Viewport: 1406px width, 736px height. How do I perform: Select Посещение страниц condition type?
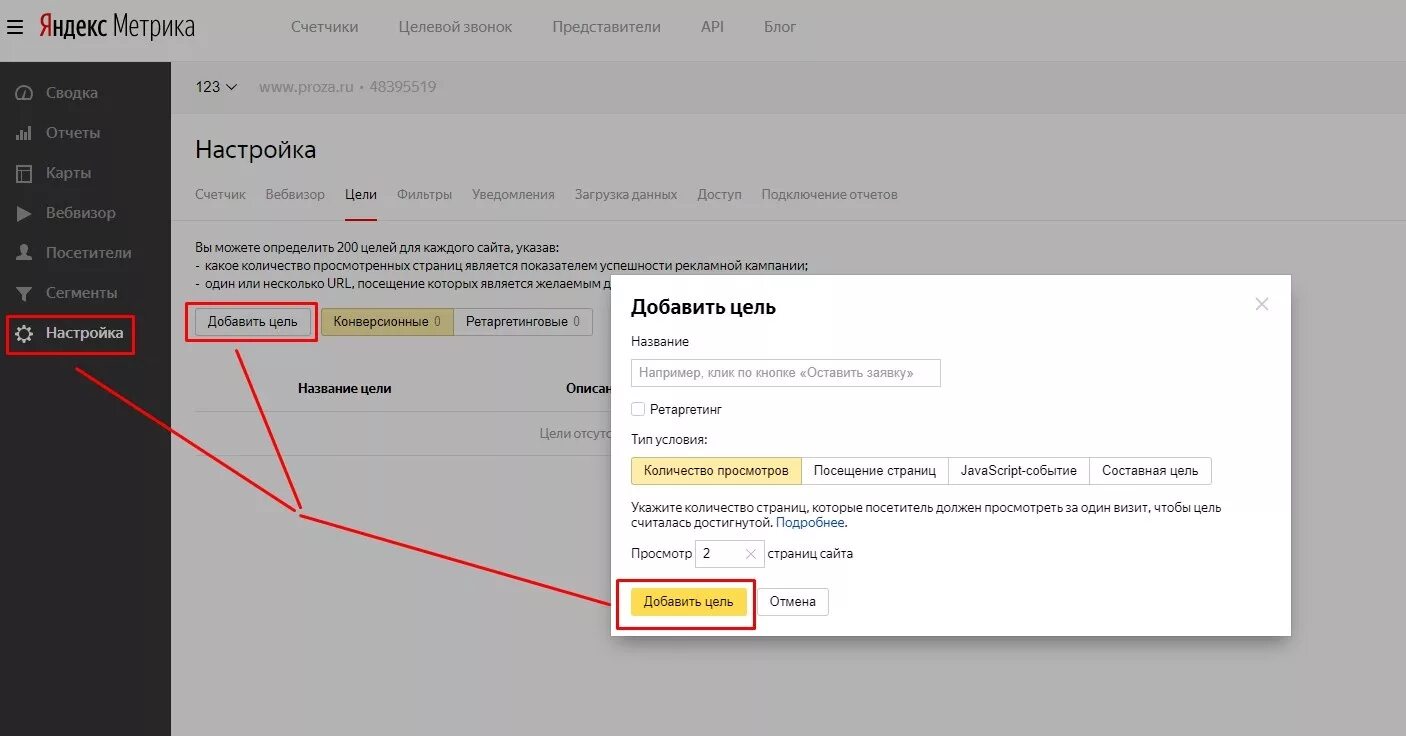pyautogui.click(x=875, y=470)
